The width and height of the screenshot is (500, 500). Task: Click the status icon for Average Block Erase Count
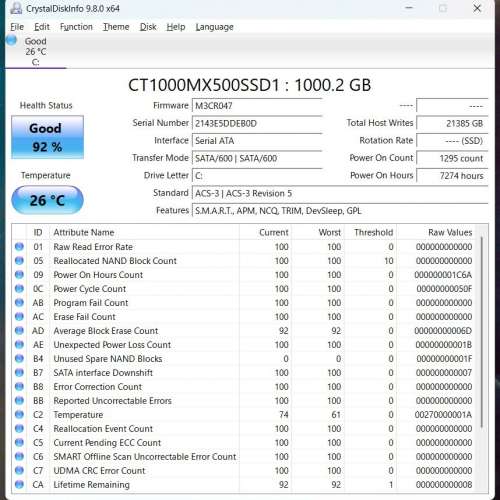pos(19,331)
